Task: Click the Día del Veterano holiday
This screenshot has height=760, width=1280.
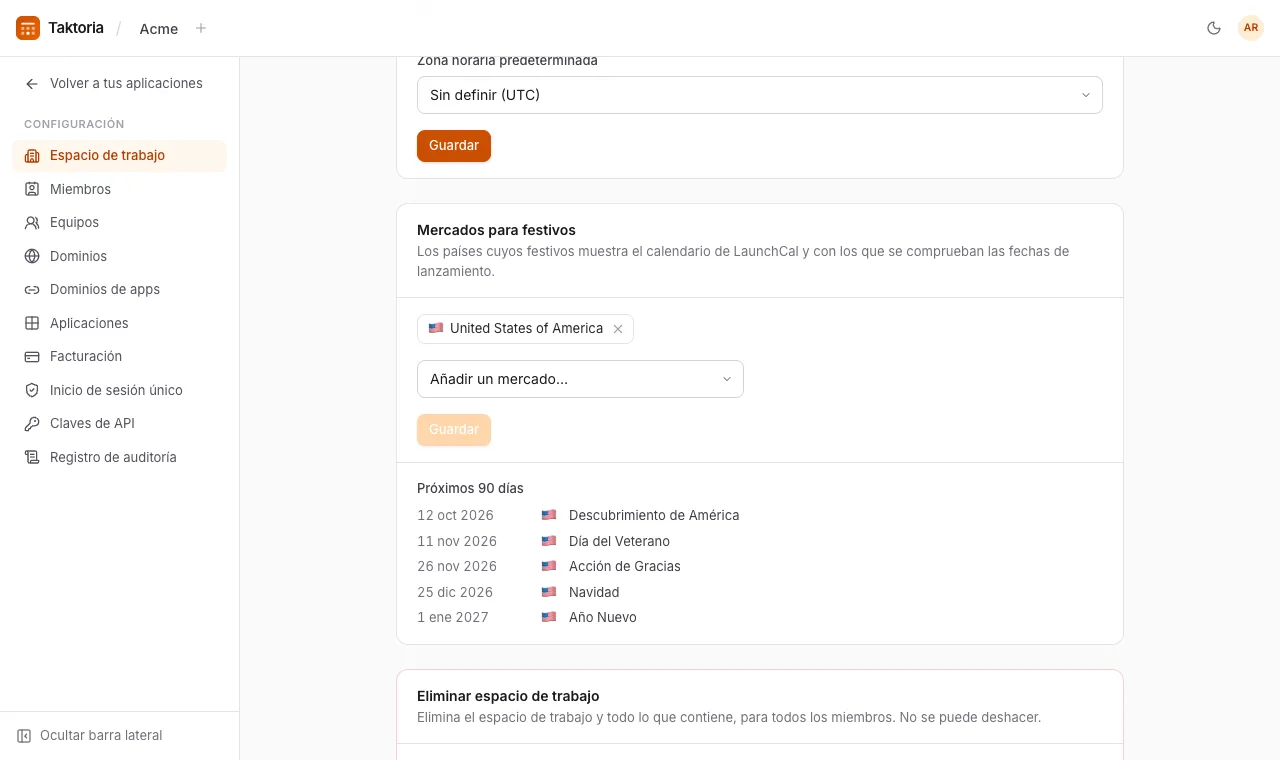Action: pyautogui.click(x=619, y=542)
